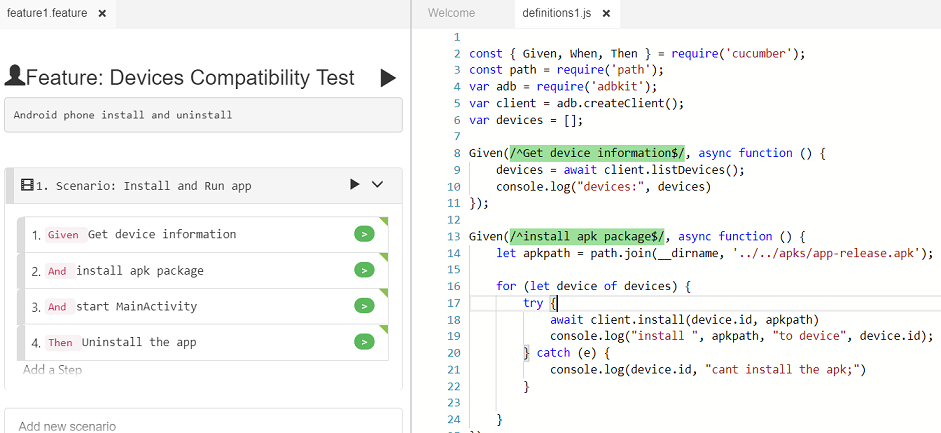This screenshot has width=941, height=433.
Task: Close the definitions1.js tab
Action: (x=606, y=13)
